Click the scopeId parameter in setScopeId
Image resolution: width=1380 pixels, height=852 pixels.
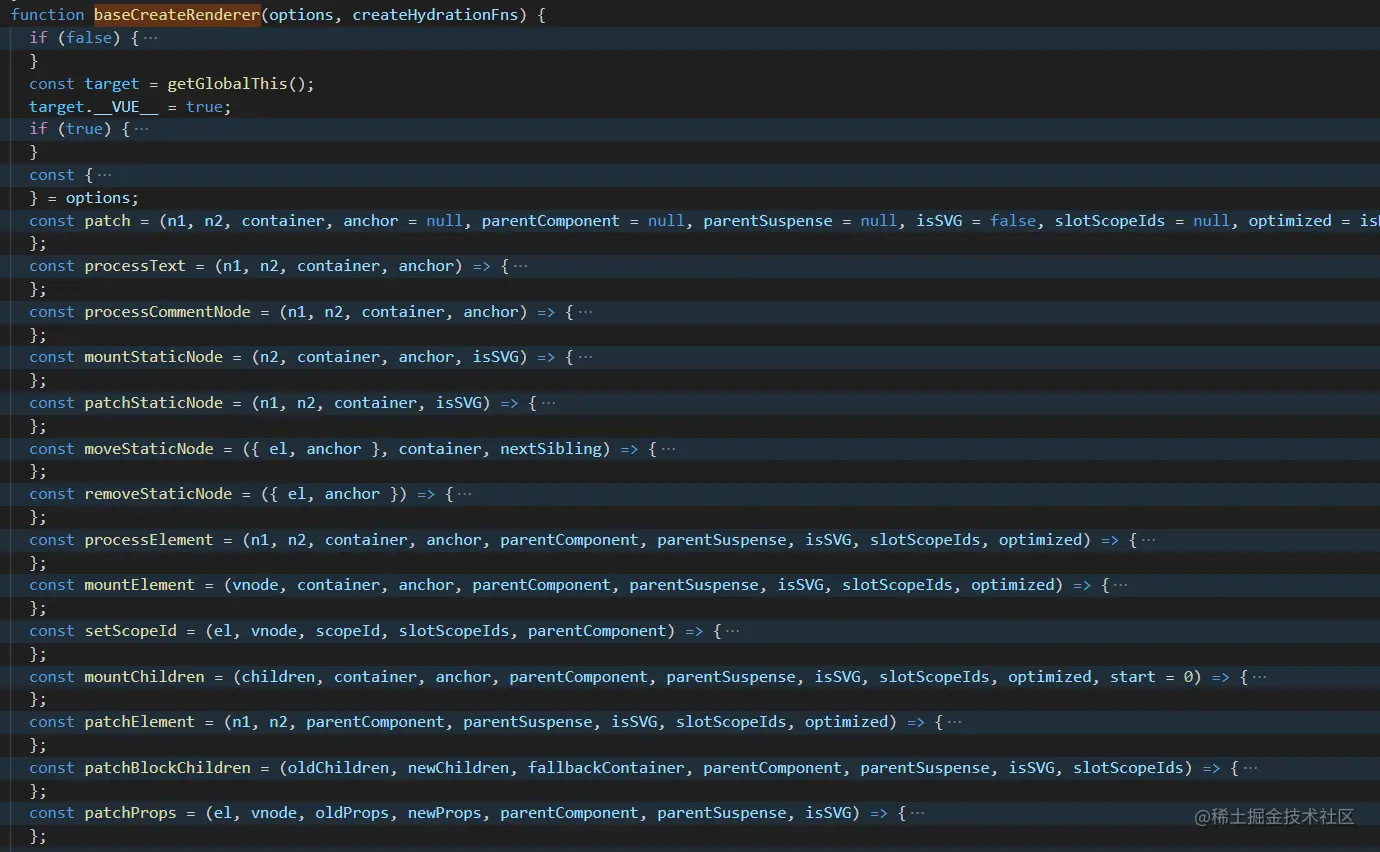coord(348,631)
